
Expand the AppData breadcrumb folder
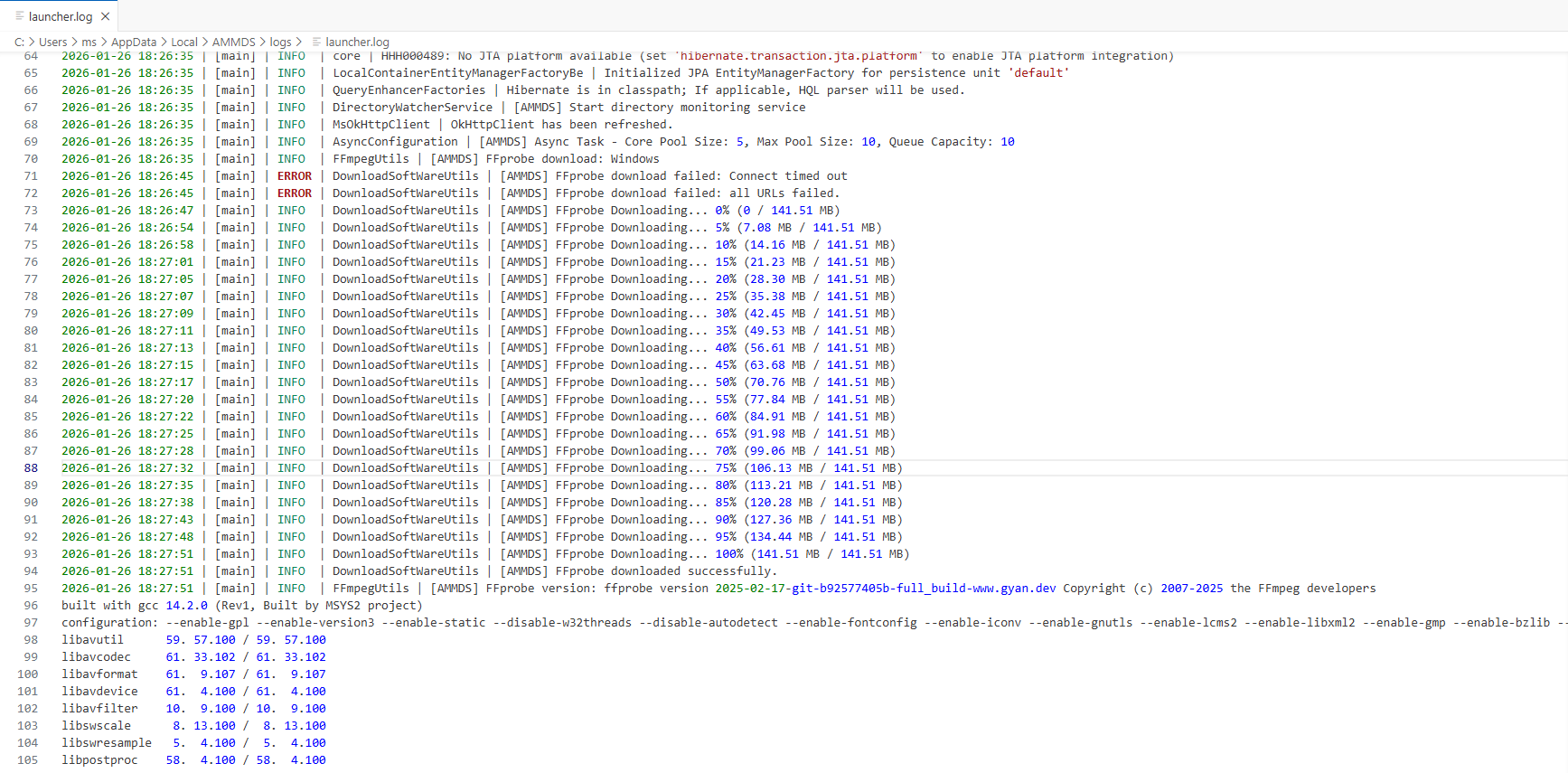point(133,42)
